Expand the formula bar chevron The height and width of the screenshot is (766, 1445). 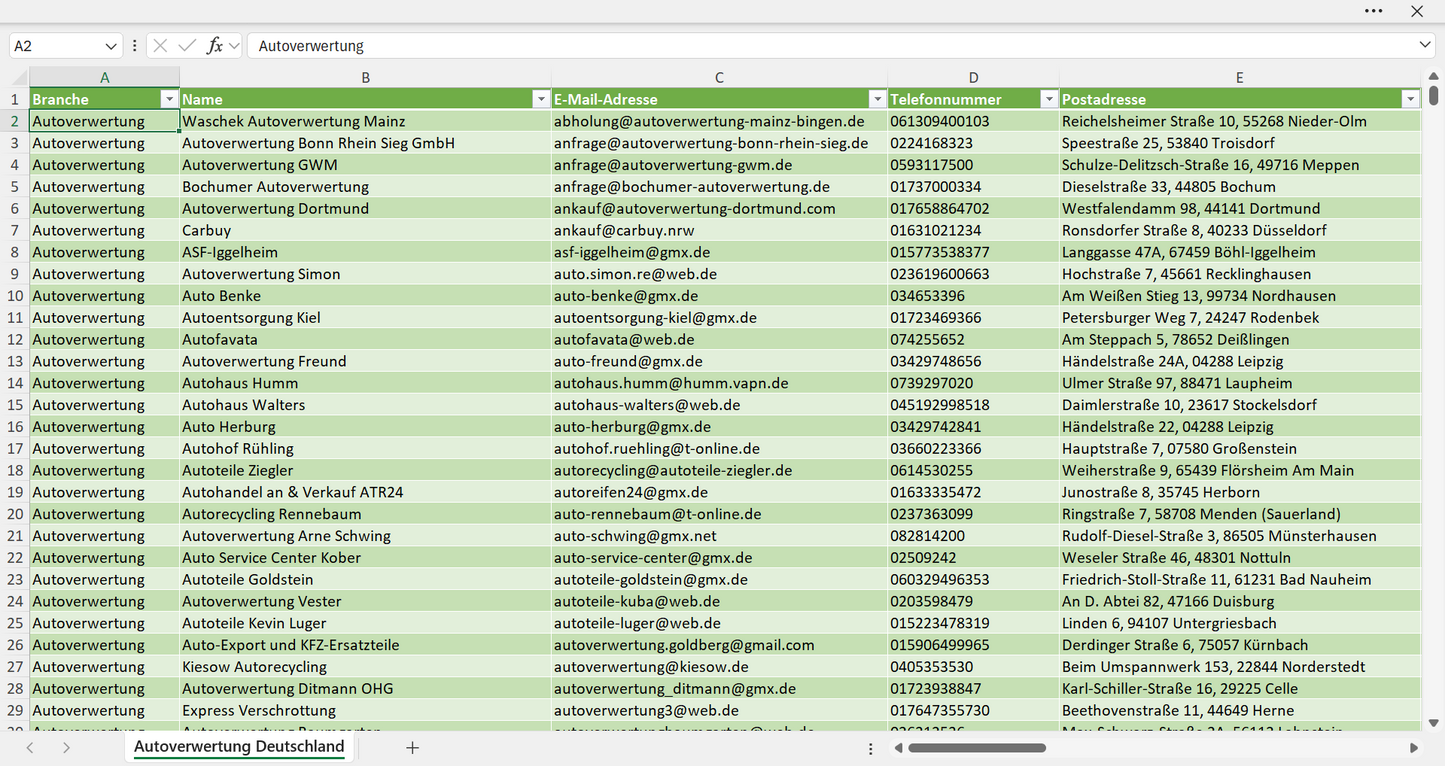coord(1425,46)
